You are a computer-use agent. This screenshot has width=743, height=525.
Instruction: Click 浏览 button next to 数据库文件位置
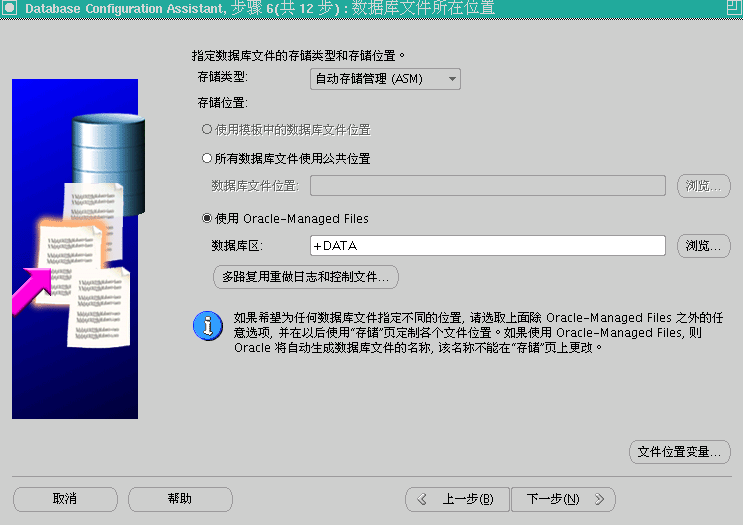(x=703, y=186)
